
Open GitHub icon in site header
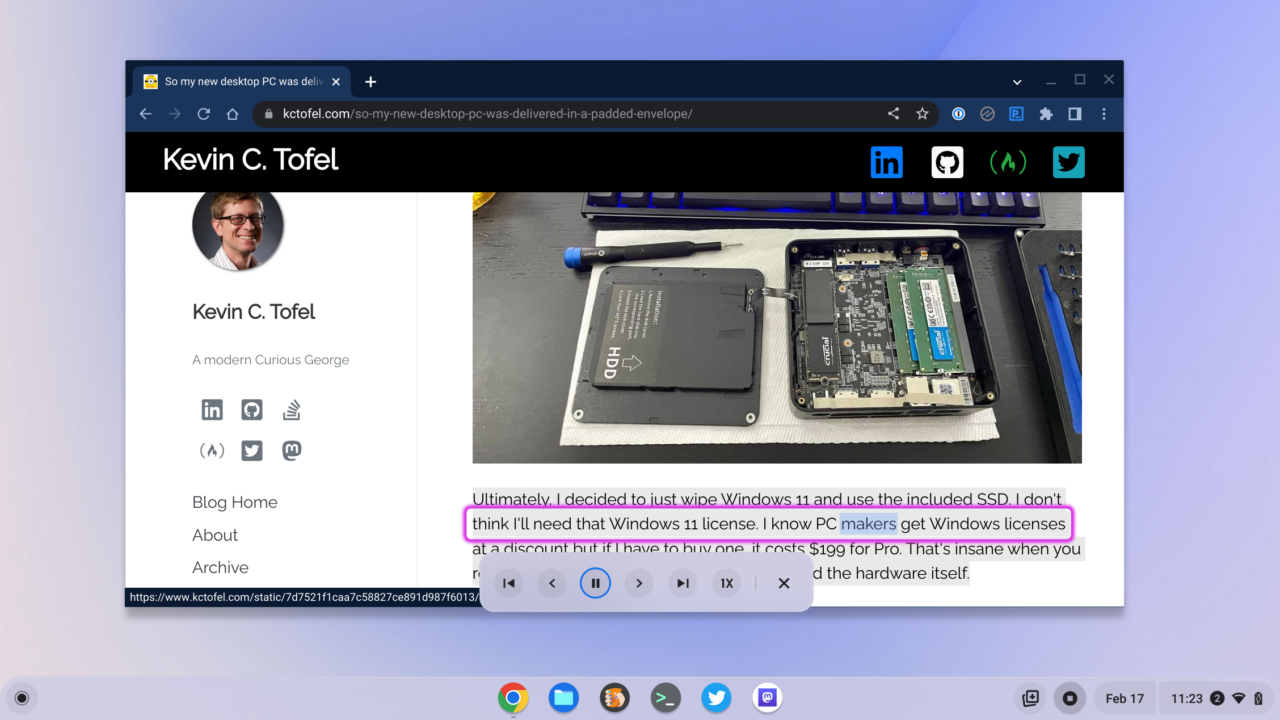click(x=947, y=162)
